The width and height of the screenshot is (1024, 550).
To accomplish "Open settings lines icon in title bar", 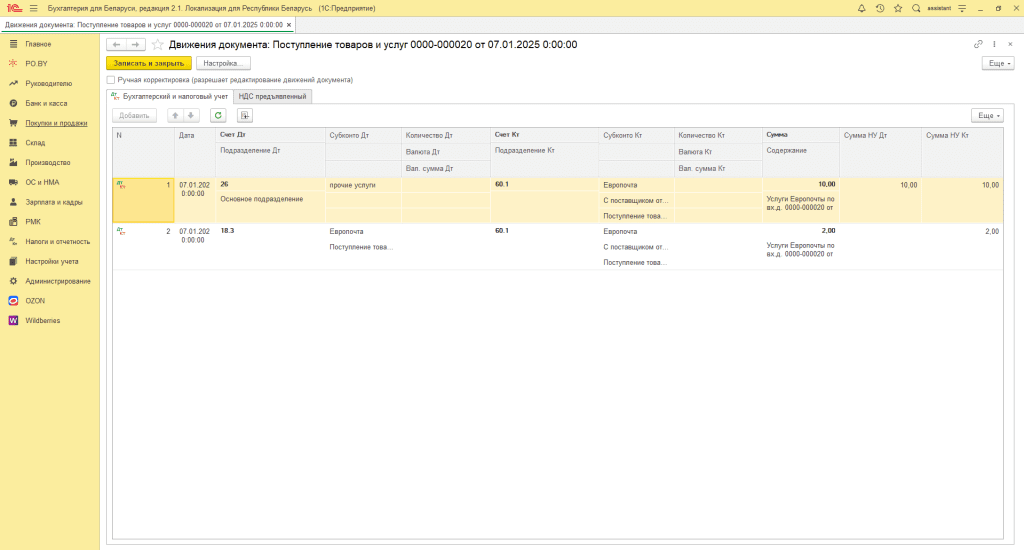I will click(962, 8).
